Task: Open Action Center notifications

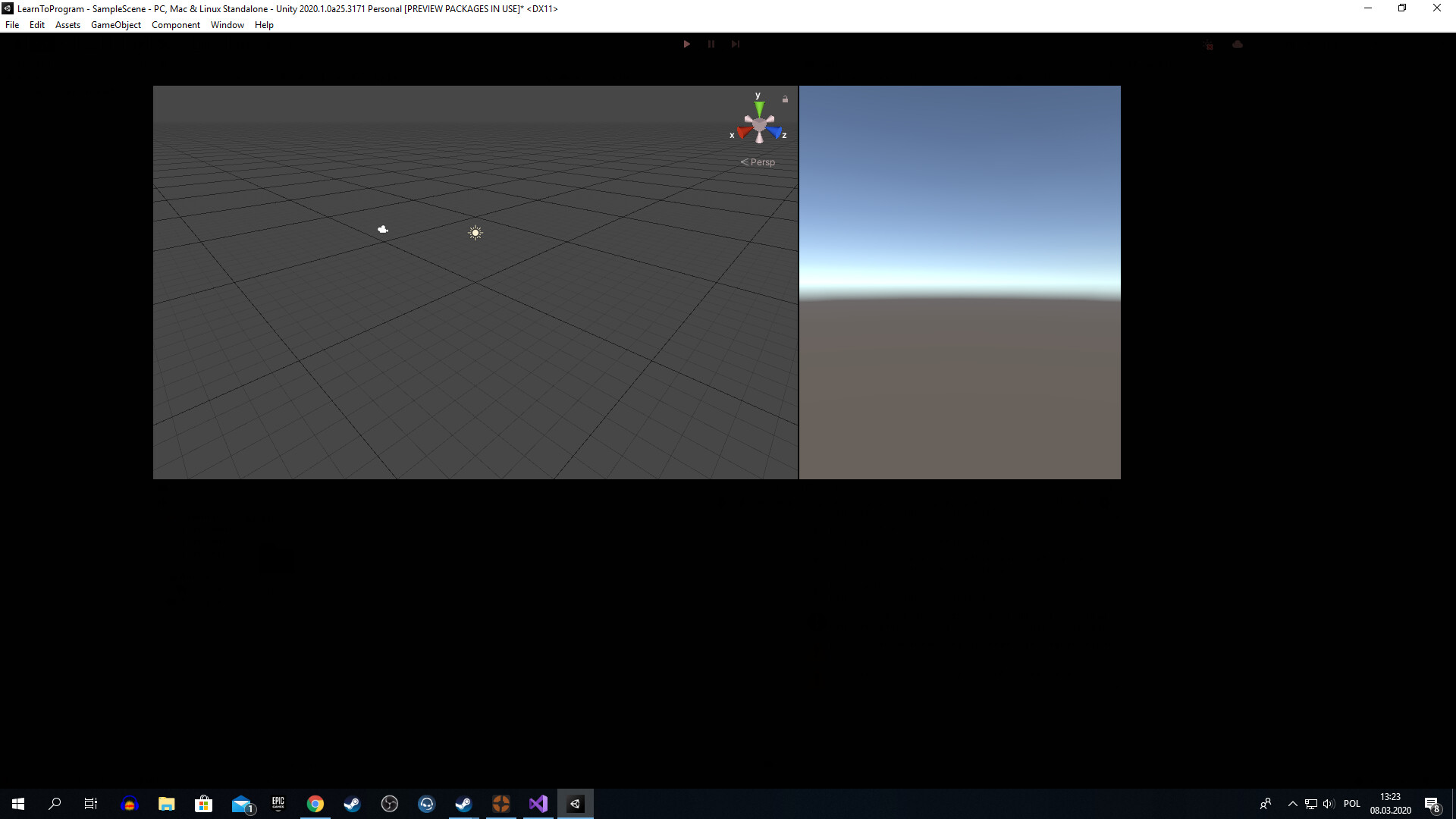Action: (x=1433, y=804)
